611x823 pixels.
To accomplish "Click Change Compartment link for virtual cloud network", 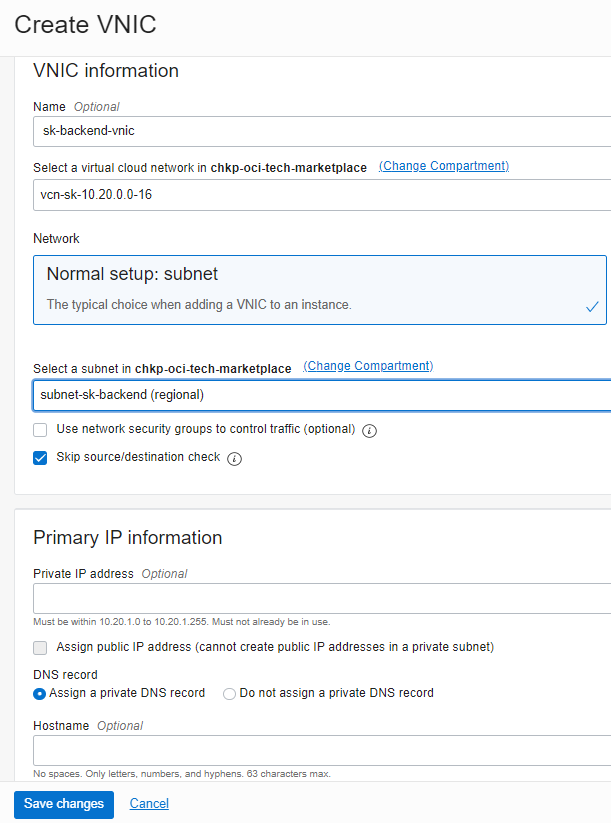I will (x=444, y=166).
